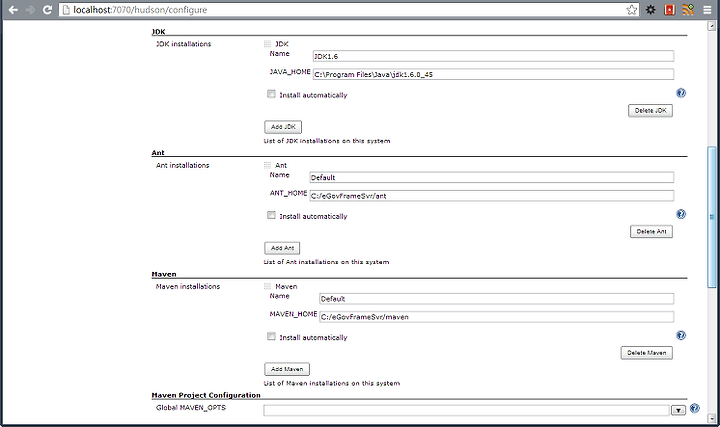Grab the Maven installation drag handle
This screenshot has height=427, width=720.
tap(267, 287)
